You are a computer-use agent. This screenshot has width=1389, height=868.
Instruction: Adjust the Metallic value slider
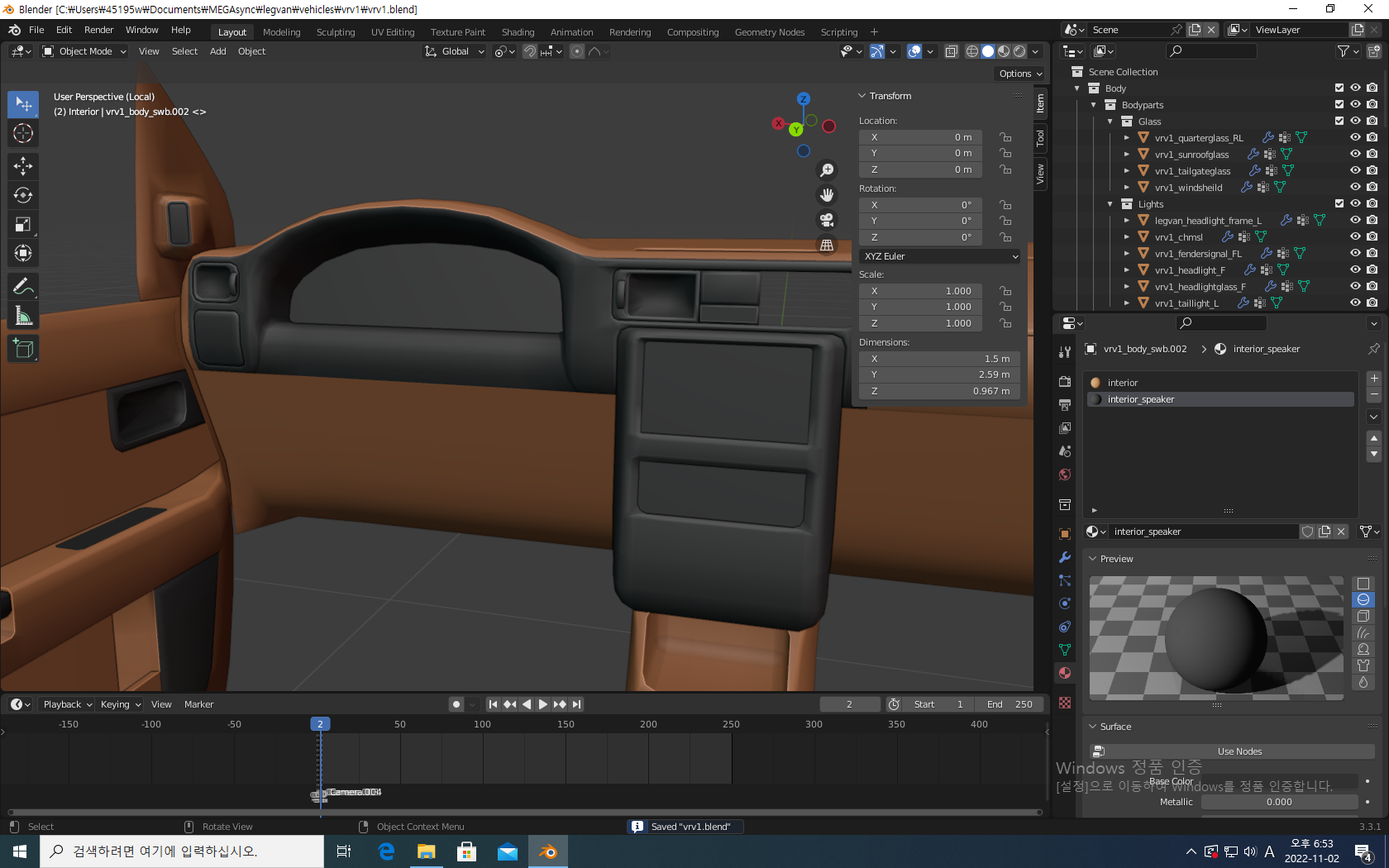click(x=1278, y=802)
